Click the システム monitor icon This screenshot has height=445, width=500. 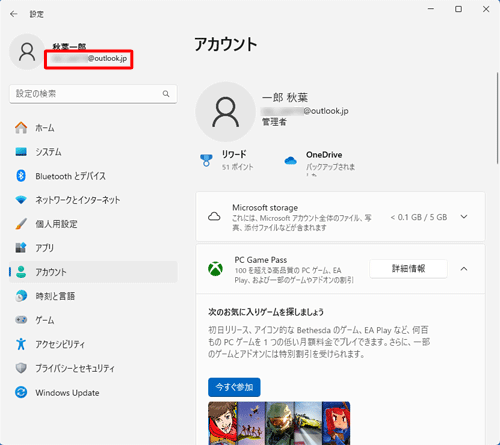[21, 152]
